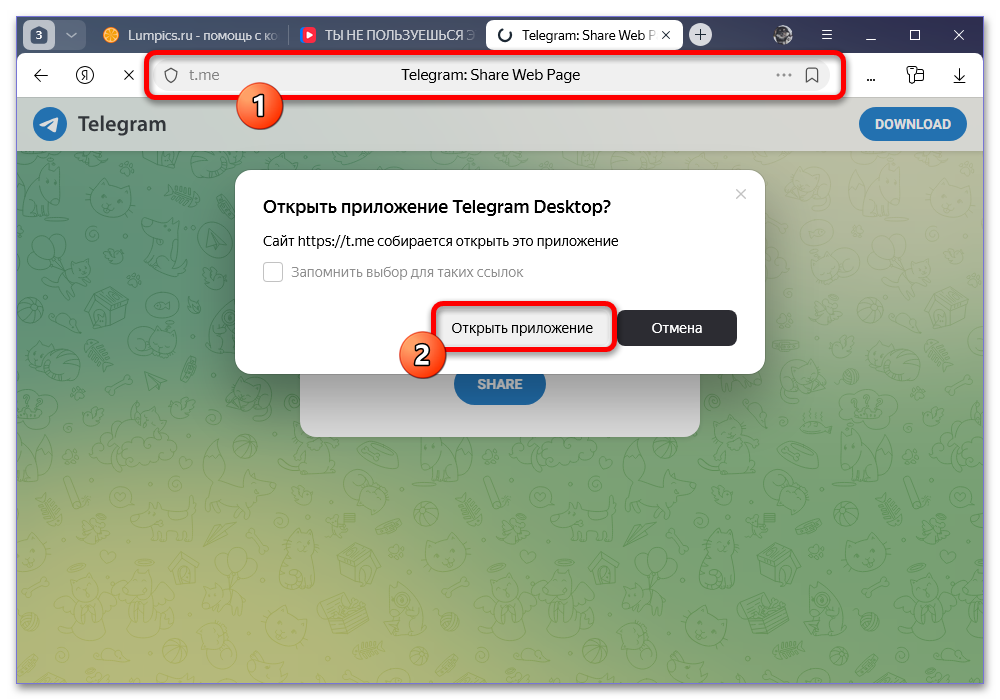Close the open application dialog

point(740,194)
